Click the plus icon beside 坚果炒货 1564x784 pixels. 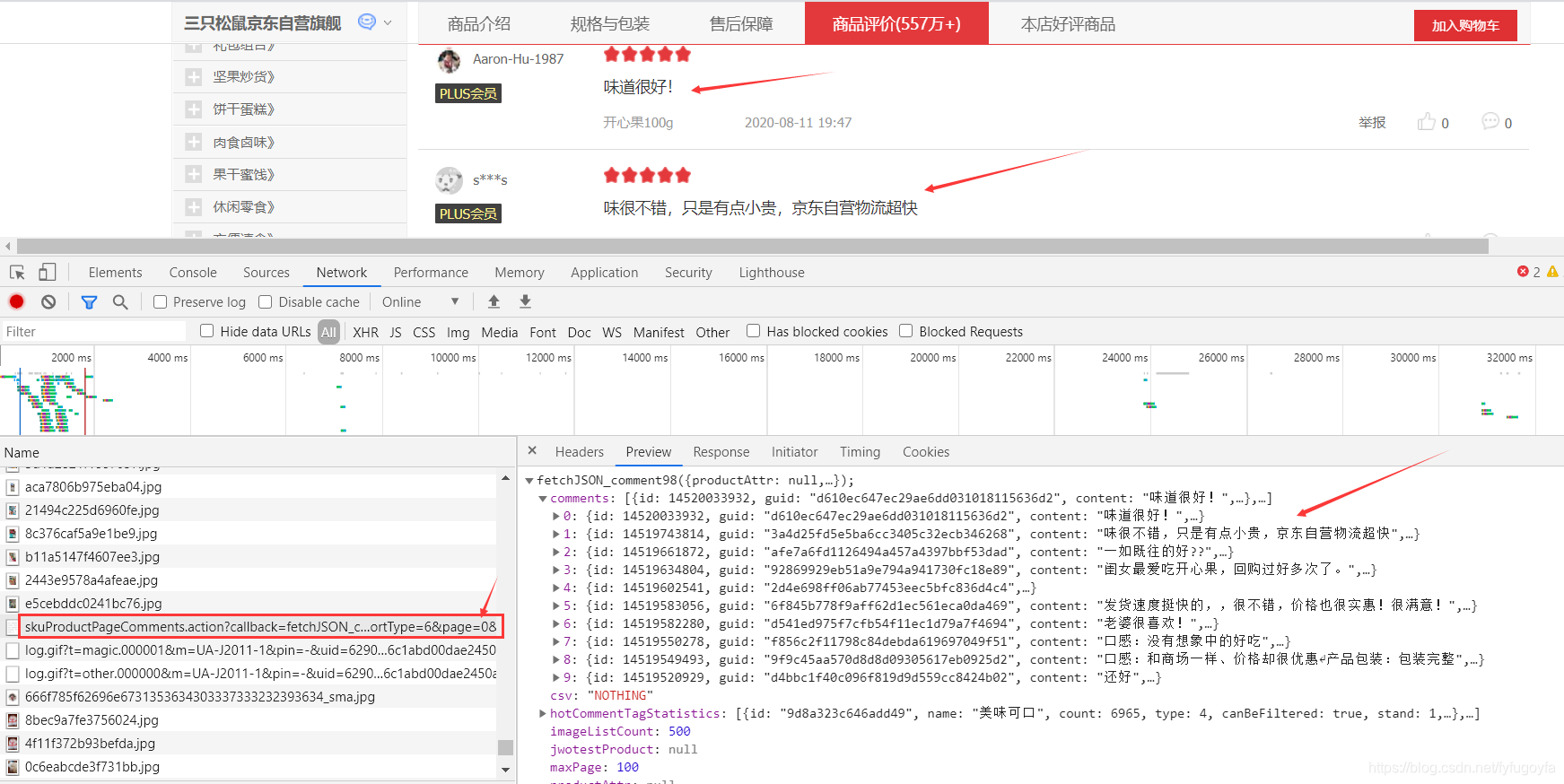tap(193, 77)
